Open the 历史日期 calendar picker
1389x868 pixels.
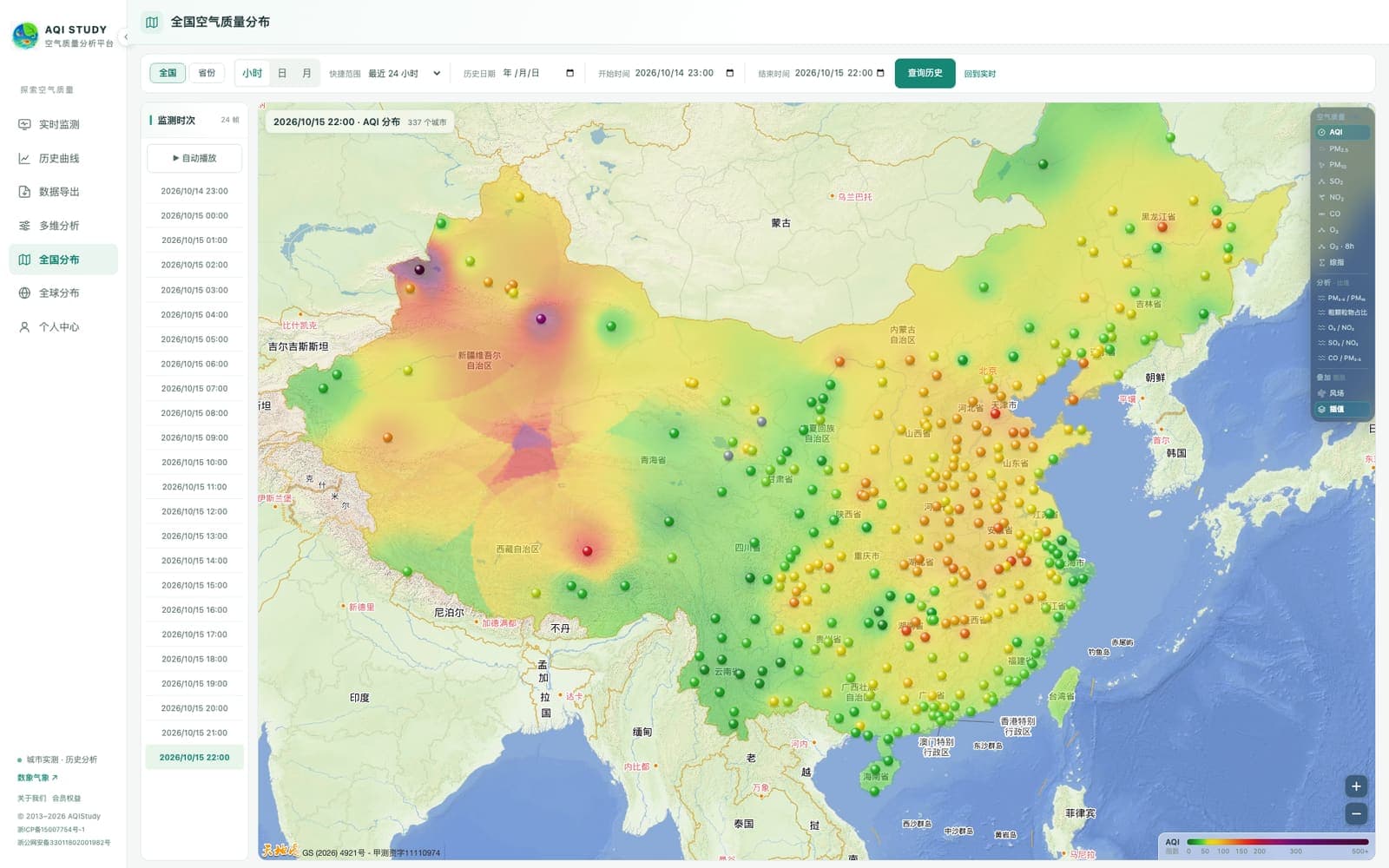coord(569,73)
